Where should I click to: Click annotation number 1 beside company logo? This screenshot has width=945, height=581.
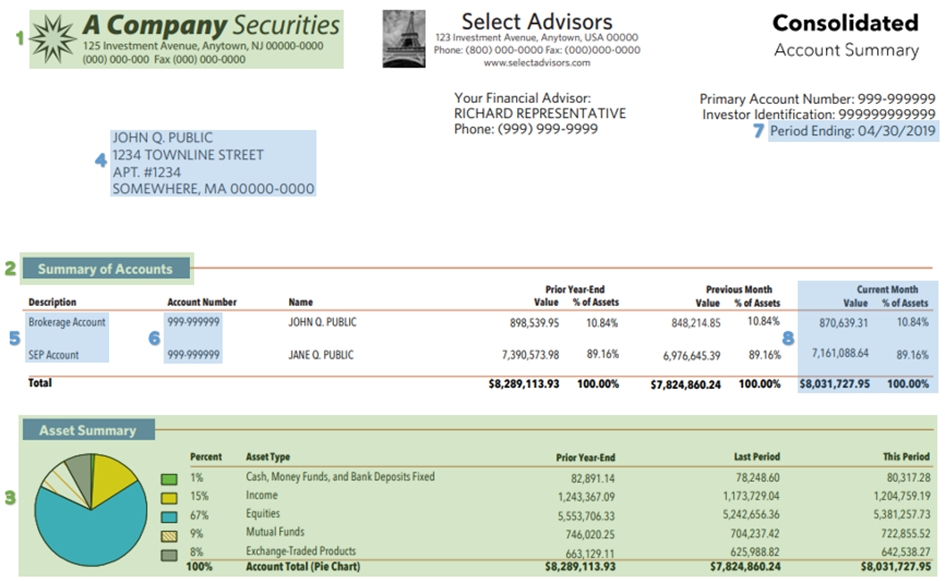point(19,38)
